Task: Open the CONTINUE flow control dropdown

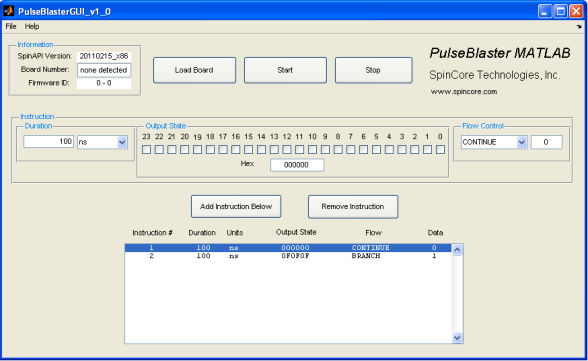Action: pyautogui.click(x=494, y=142)
